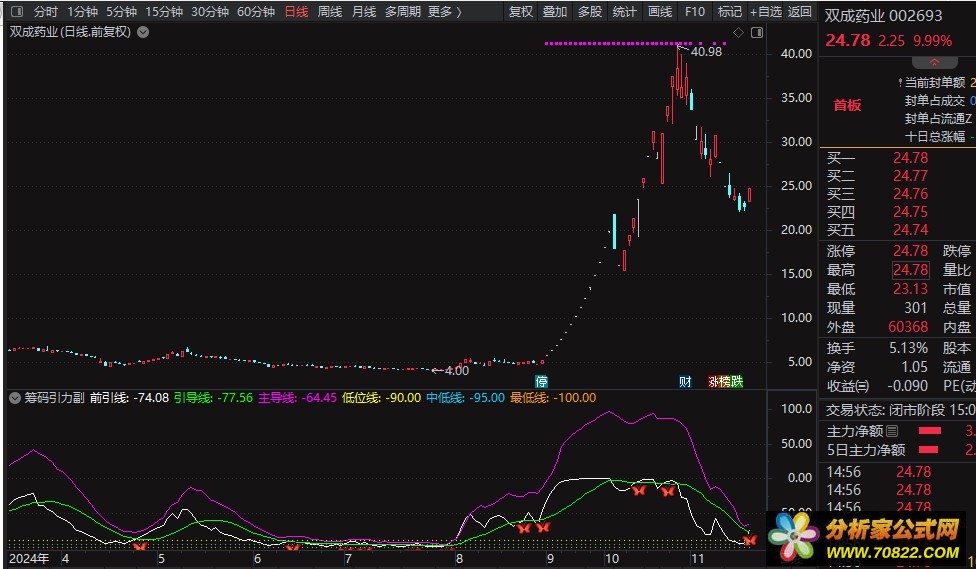
Task: Switch chart to 分时 view
Action: click(45, 11)
